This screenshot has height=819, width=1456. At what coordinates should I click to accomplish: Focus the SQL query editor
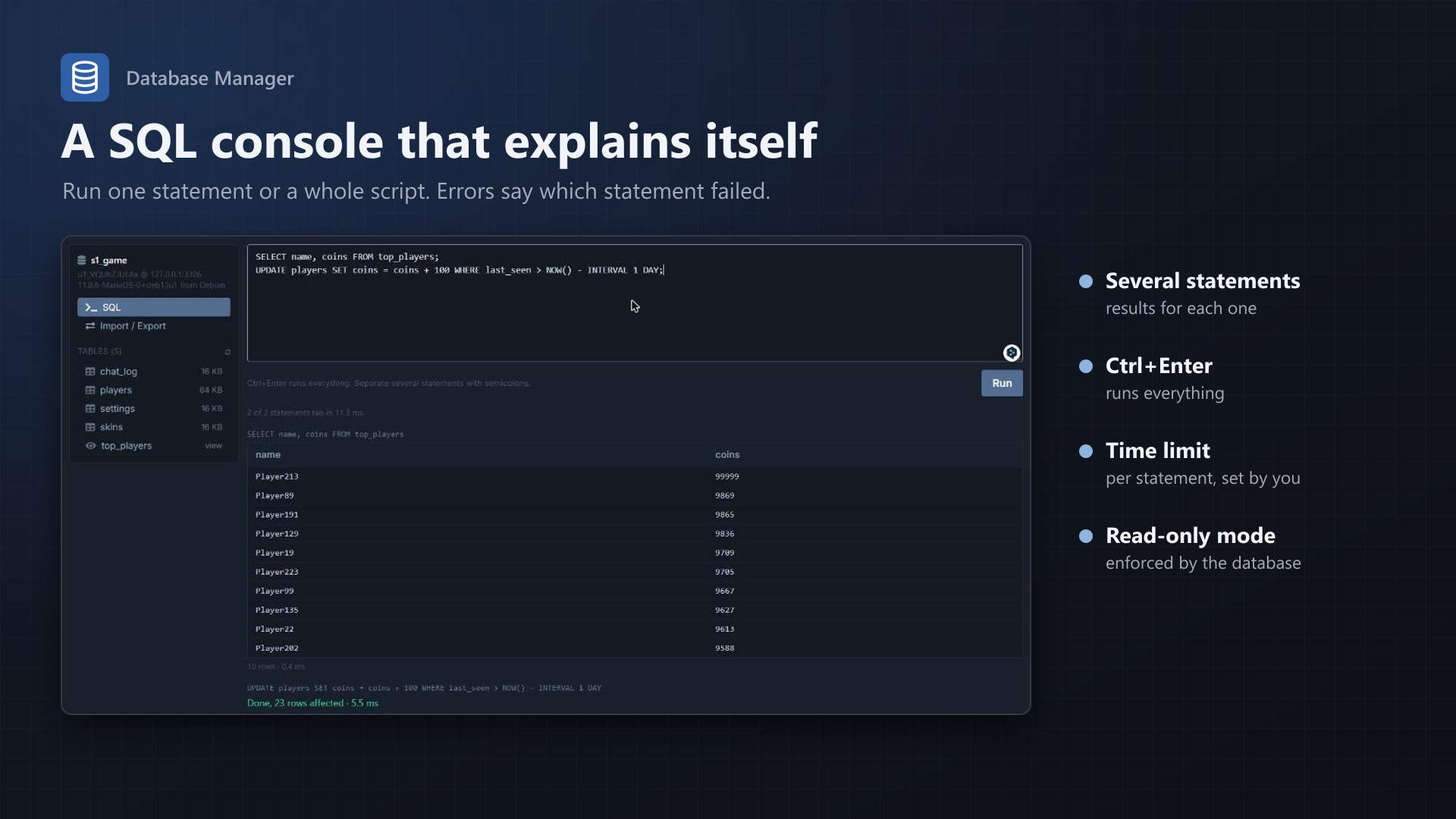click(x=635, y=303)
